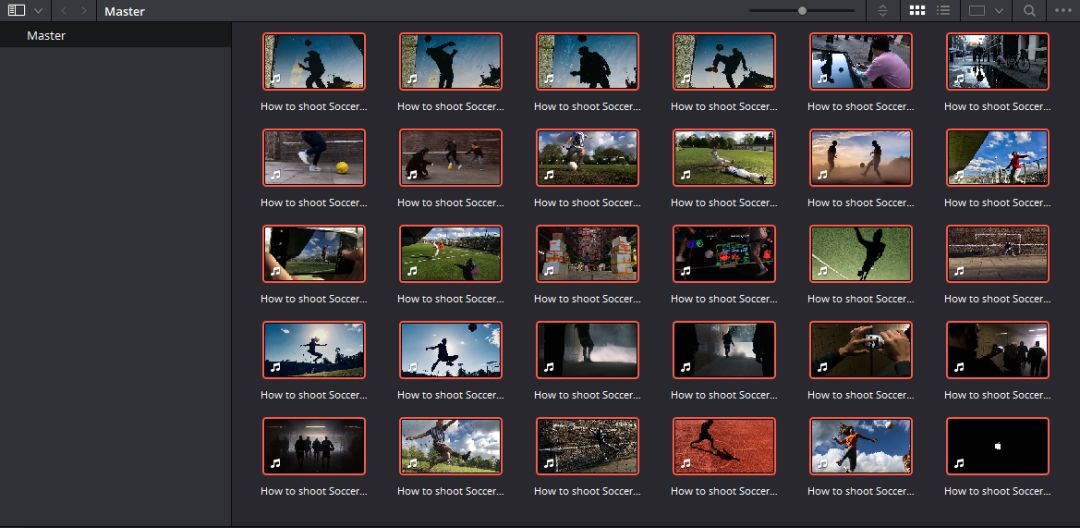Click the audio note icon on the camera hands clip
1080x528 pixels.
pyautogui.click(x=822, y=368)
